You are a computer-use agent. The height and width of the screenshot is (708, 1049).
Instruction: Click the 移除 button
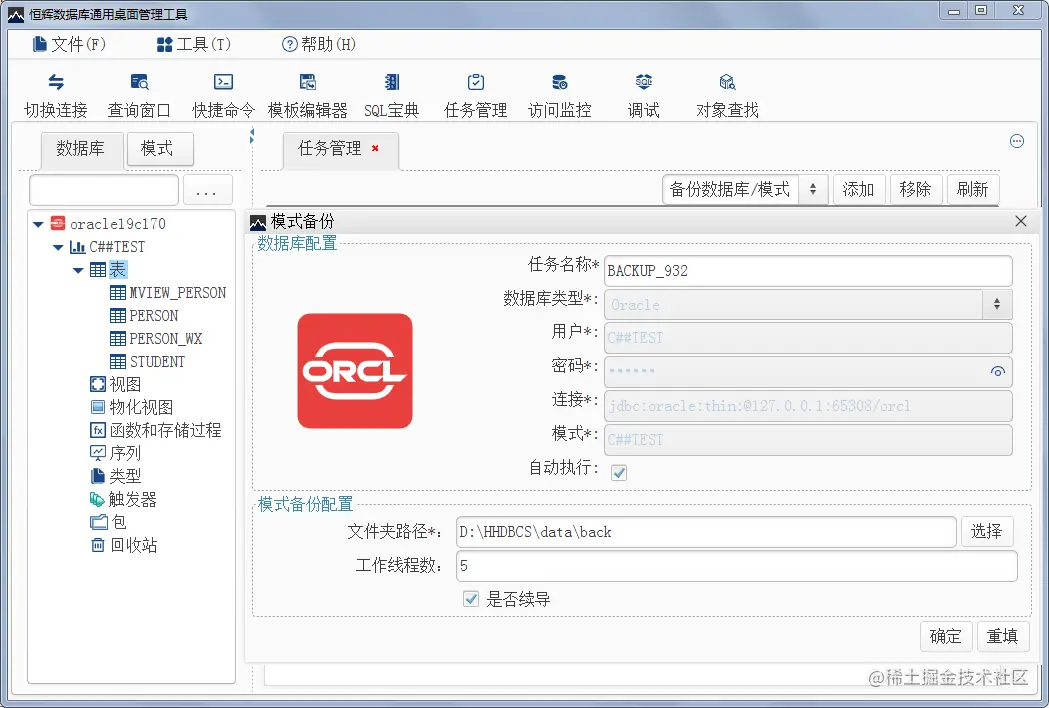pos(916,189)
